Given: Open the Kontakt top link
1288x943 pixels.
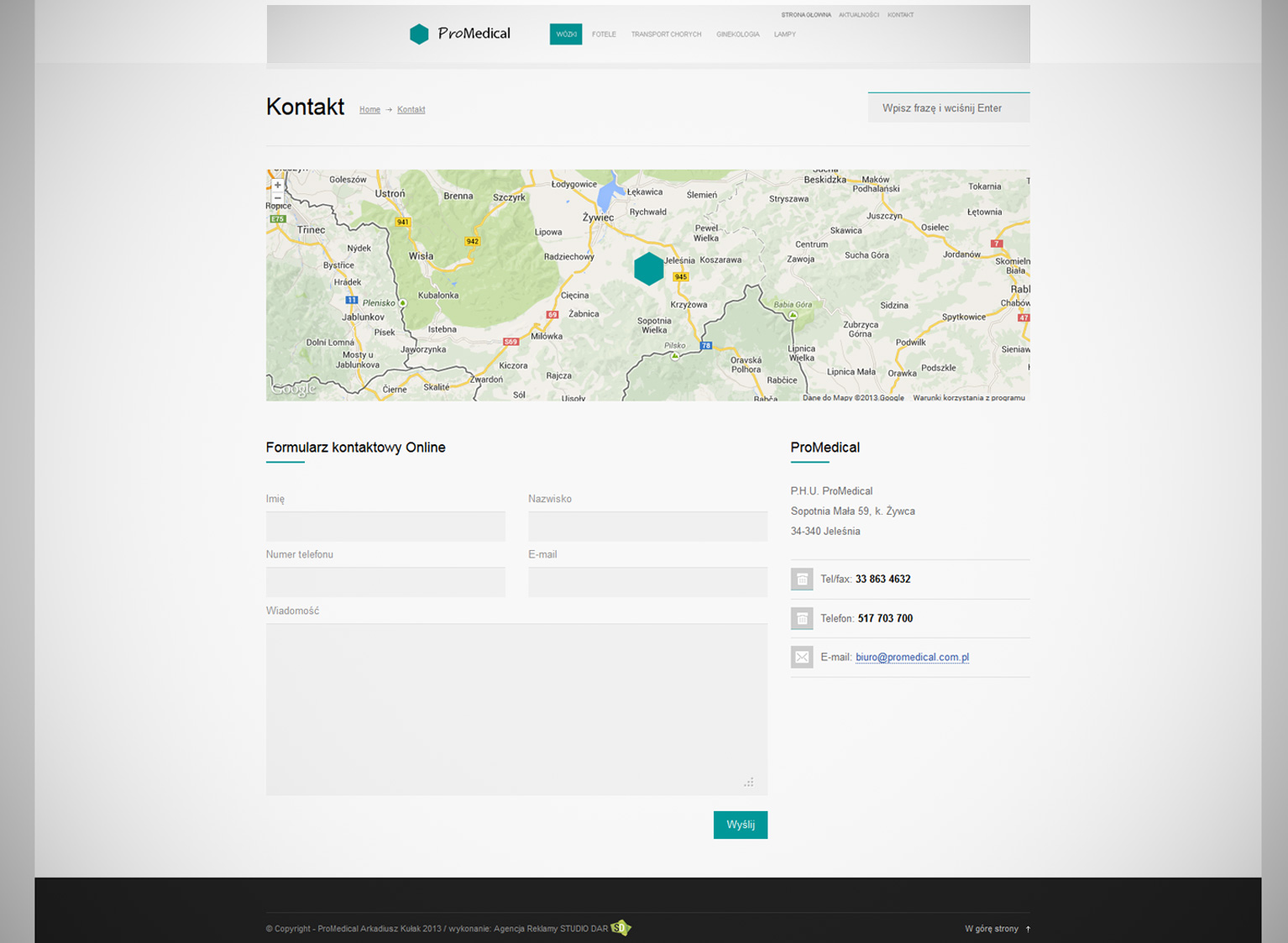Looking at the screenshot, I should click(x=900, y=15).
